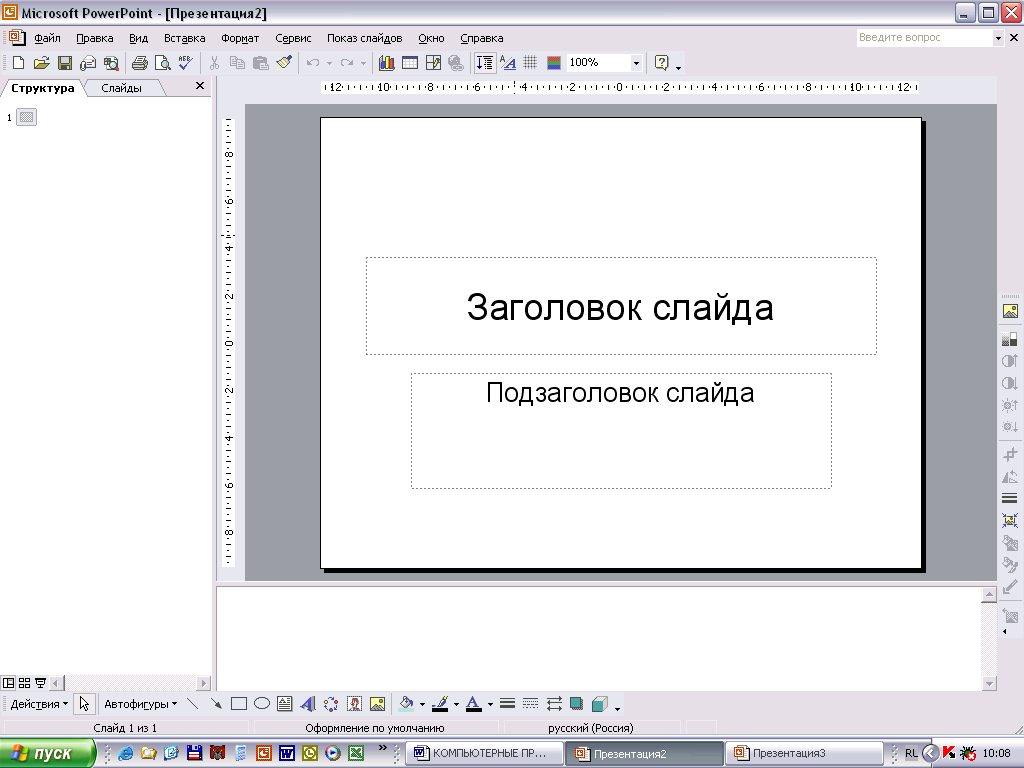Select the Arrow drawing tool
Image resolution: width=1024 pixels, height=768 pixels.
click(216, 704)
